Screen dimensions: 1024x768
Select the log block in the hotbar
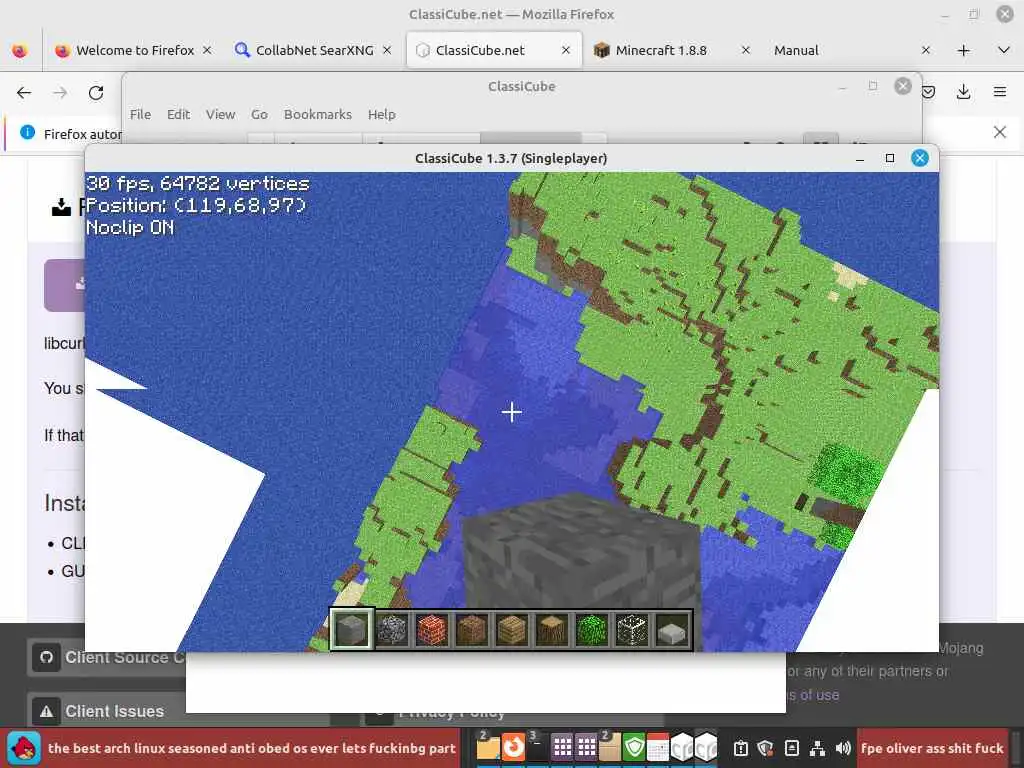click(x=552, y=629)
